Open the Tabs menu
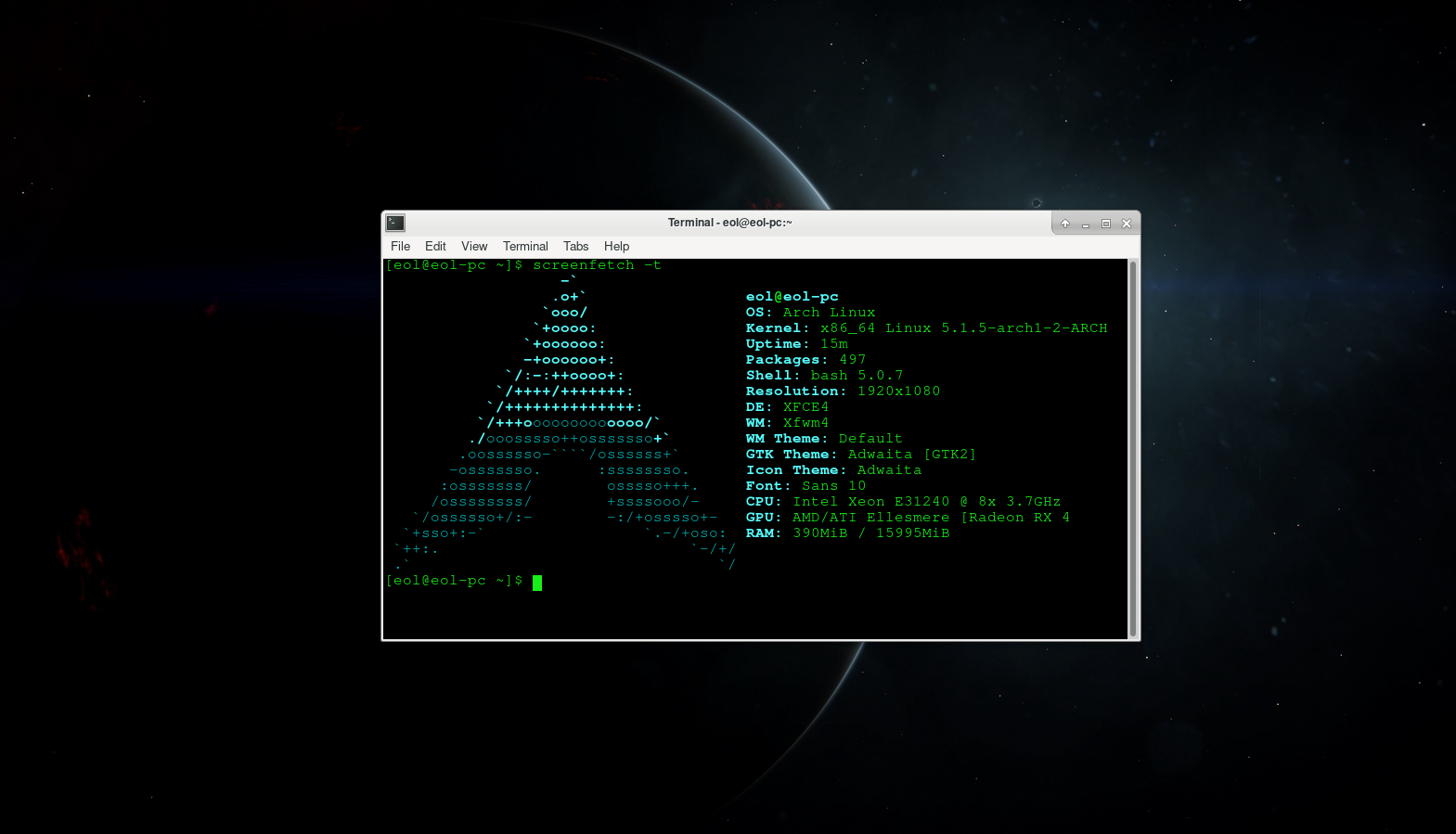1456x834 pixels. [575, 246]
